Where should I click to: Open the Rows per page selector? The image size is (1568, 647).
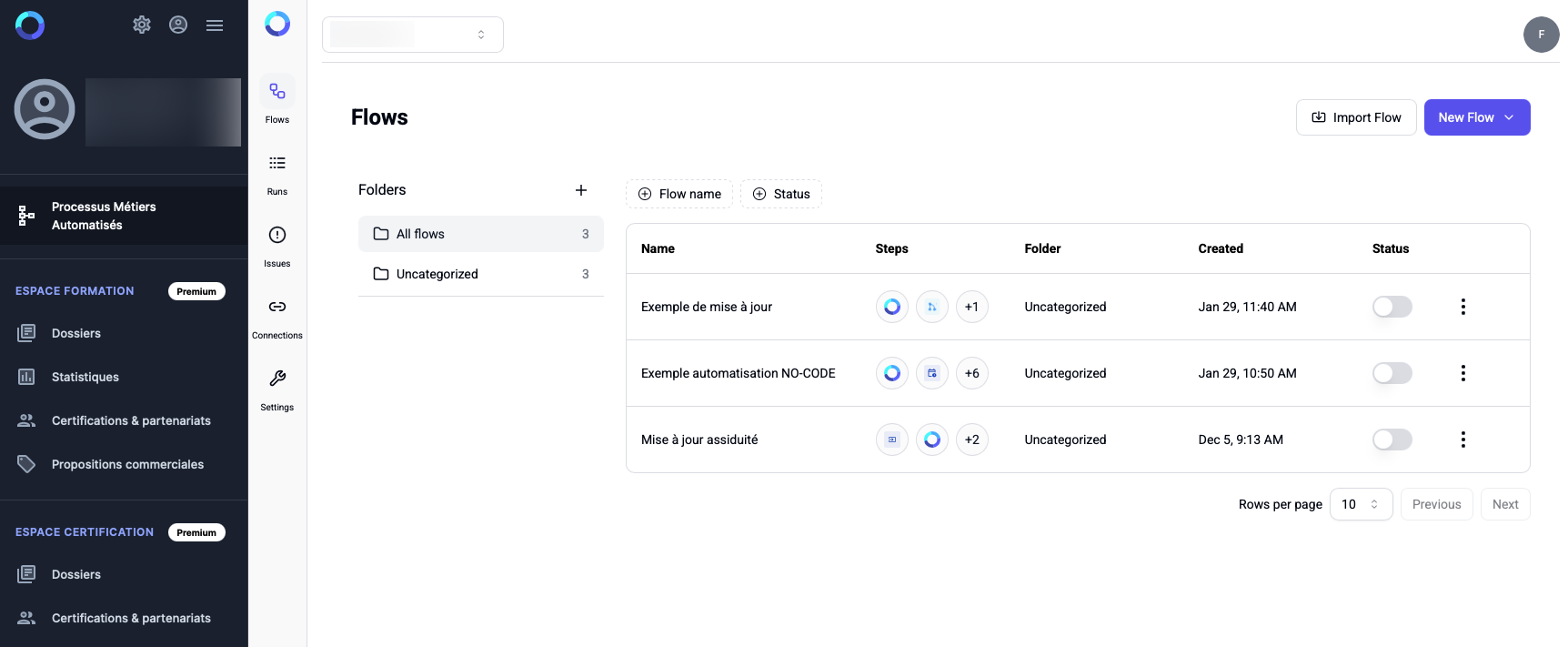pos(1361,504)
